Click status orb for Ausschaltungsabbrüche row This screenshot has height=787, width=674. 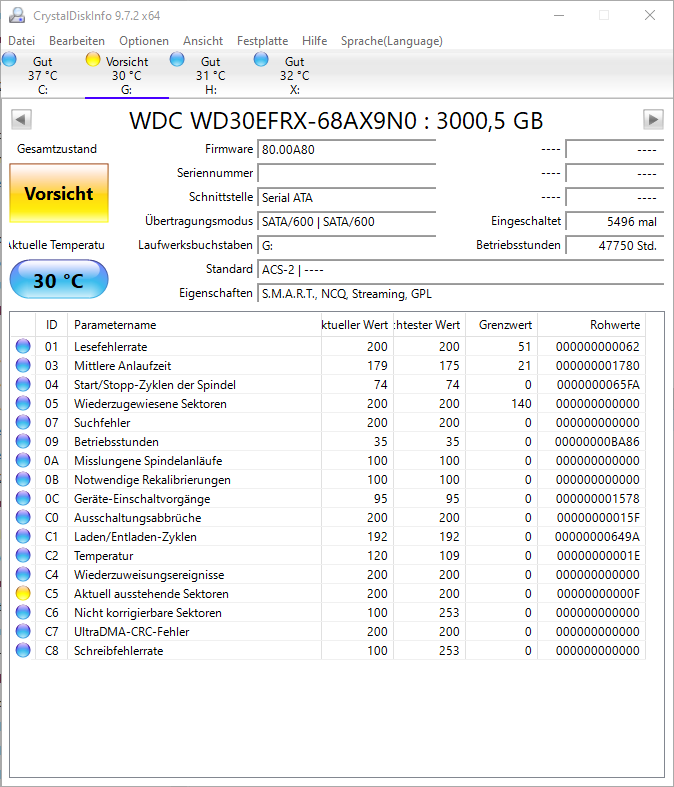23,517
